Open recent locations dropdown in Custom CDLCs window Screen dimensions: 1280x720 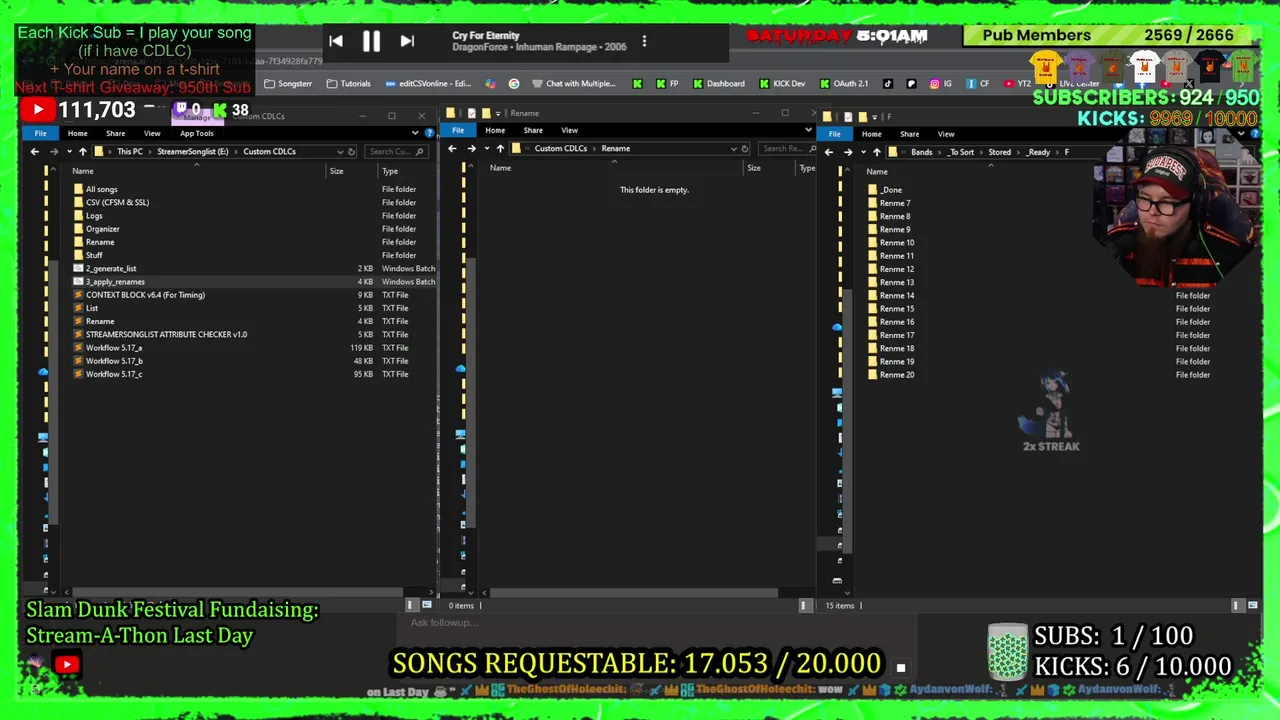pyautogui.click(x=68, y=151)
